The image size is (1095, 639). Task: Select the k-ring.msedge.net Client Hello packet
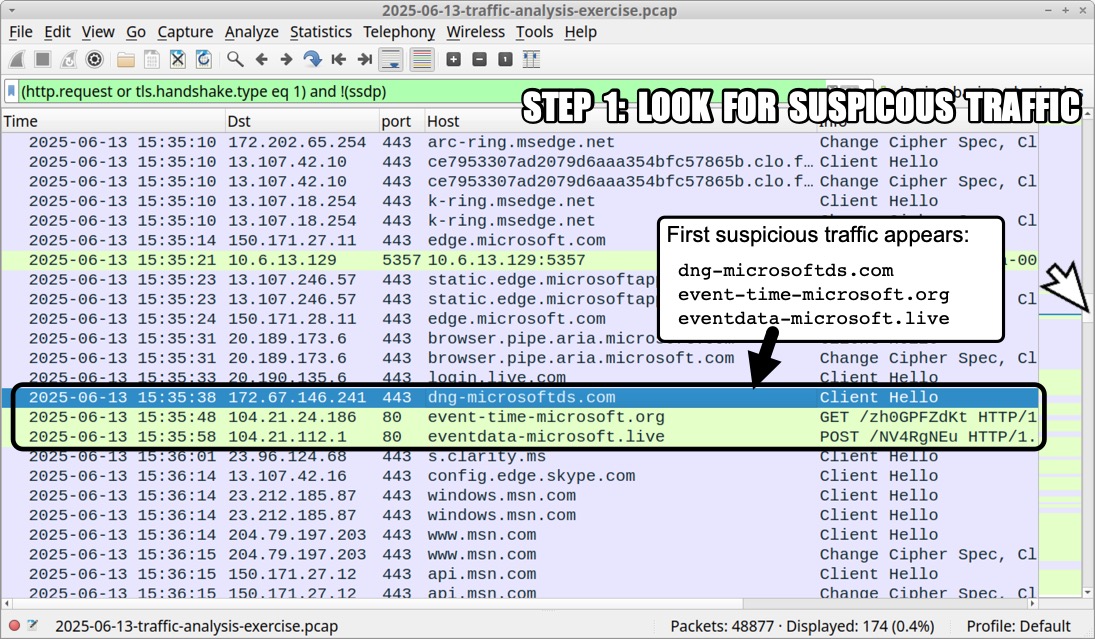[520, 201]
